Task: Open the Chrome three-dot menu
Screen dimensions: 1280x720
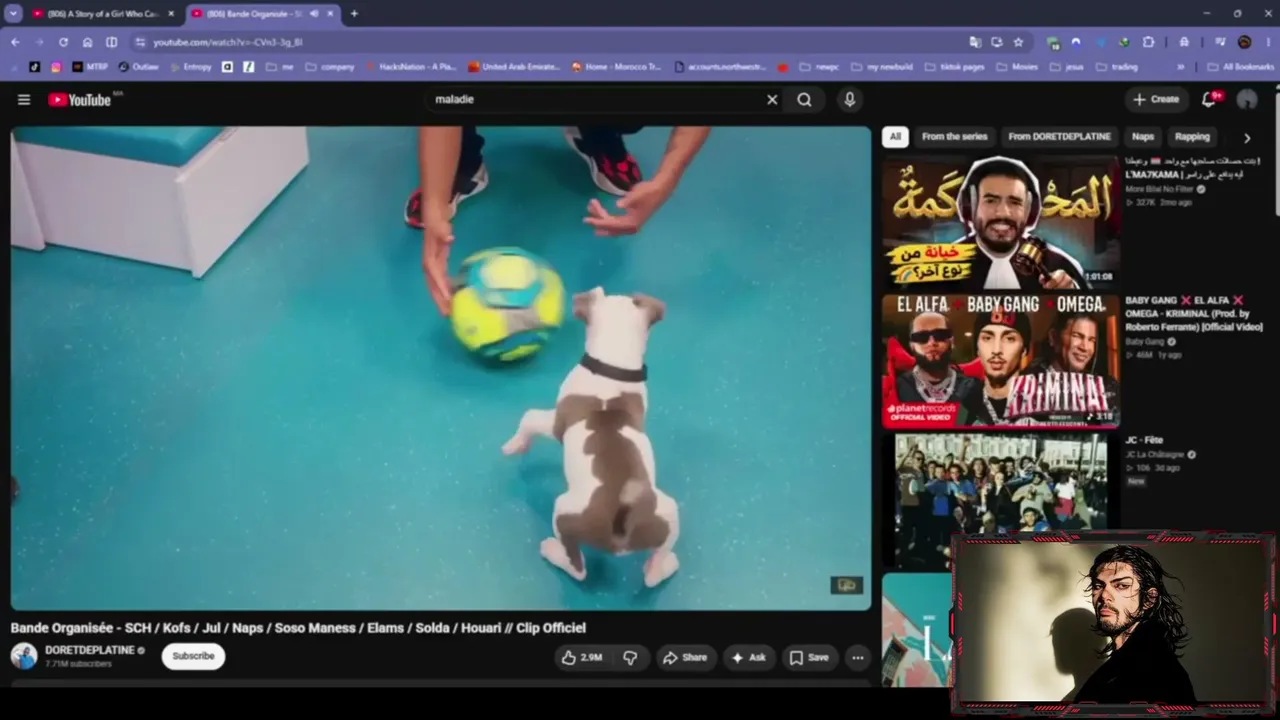Action: click(1266, 42)
